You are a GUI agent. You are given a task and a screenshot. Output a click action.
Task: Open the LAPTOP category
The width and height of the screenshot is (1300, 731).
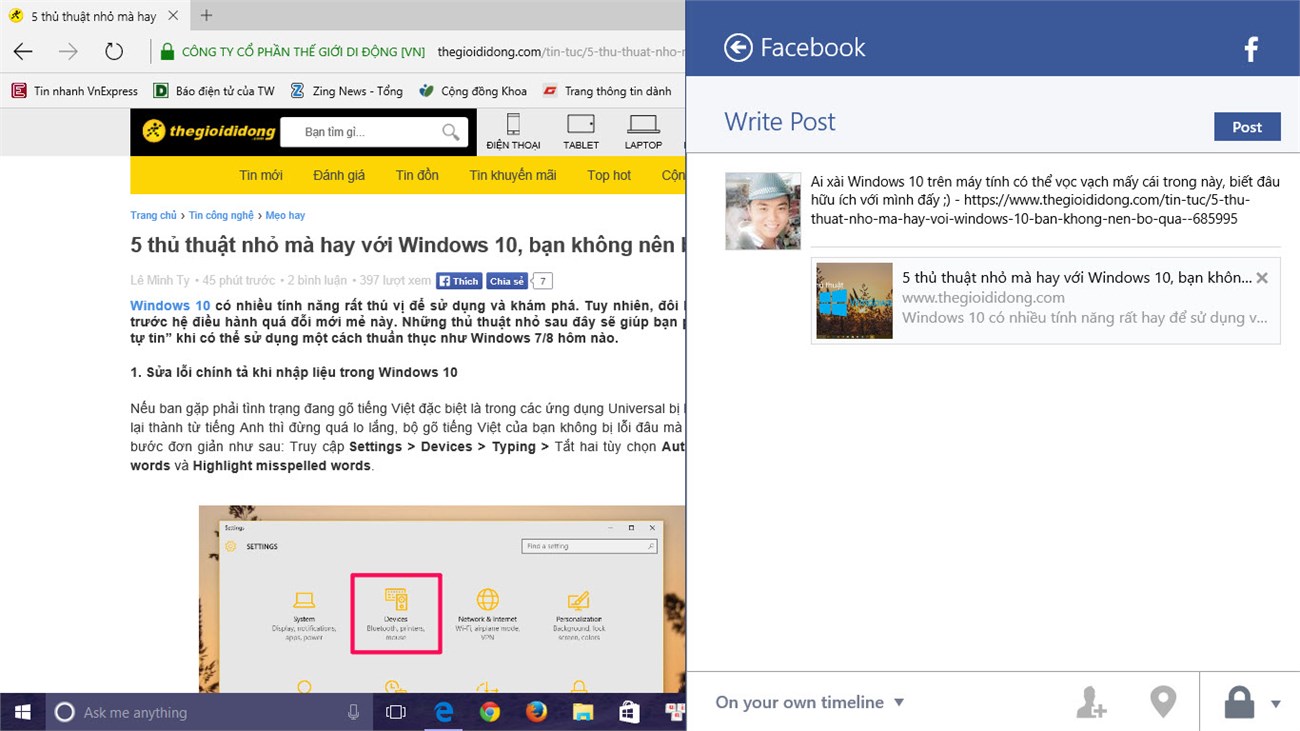pos(644,131)
